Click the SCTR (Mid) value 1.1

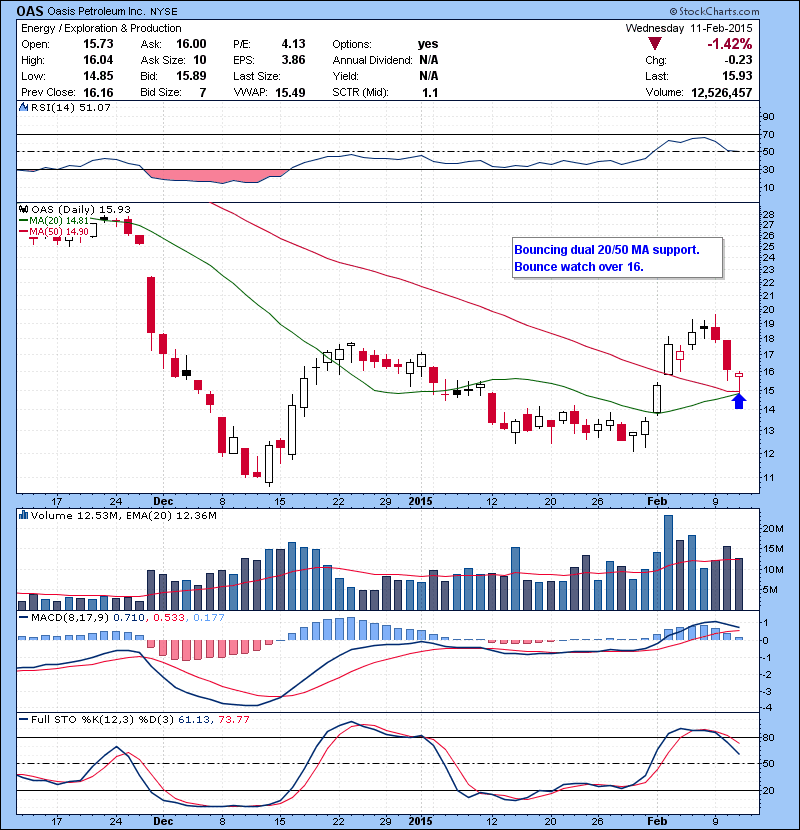click(430, 93)
